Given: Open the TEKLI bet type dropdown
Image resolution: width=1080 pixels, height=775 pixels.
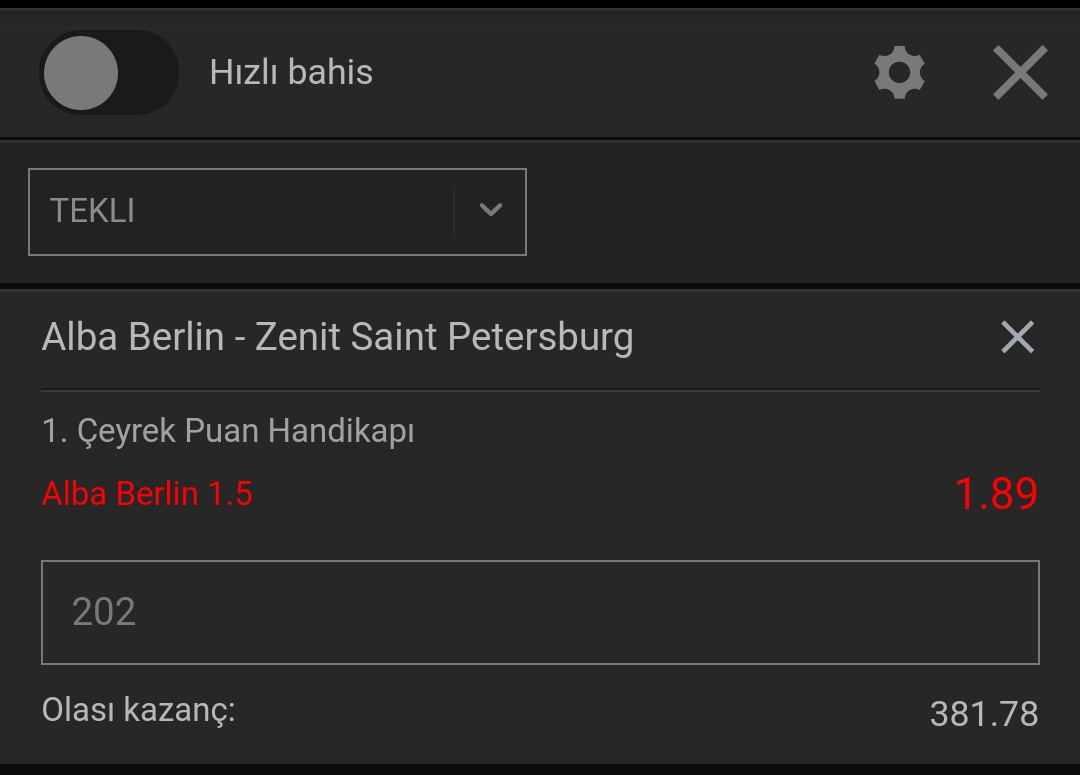Looking at the screenshot, I should coord(278,211).
